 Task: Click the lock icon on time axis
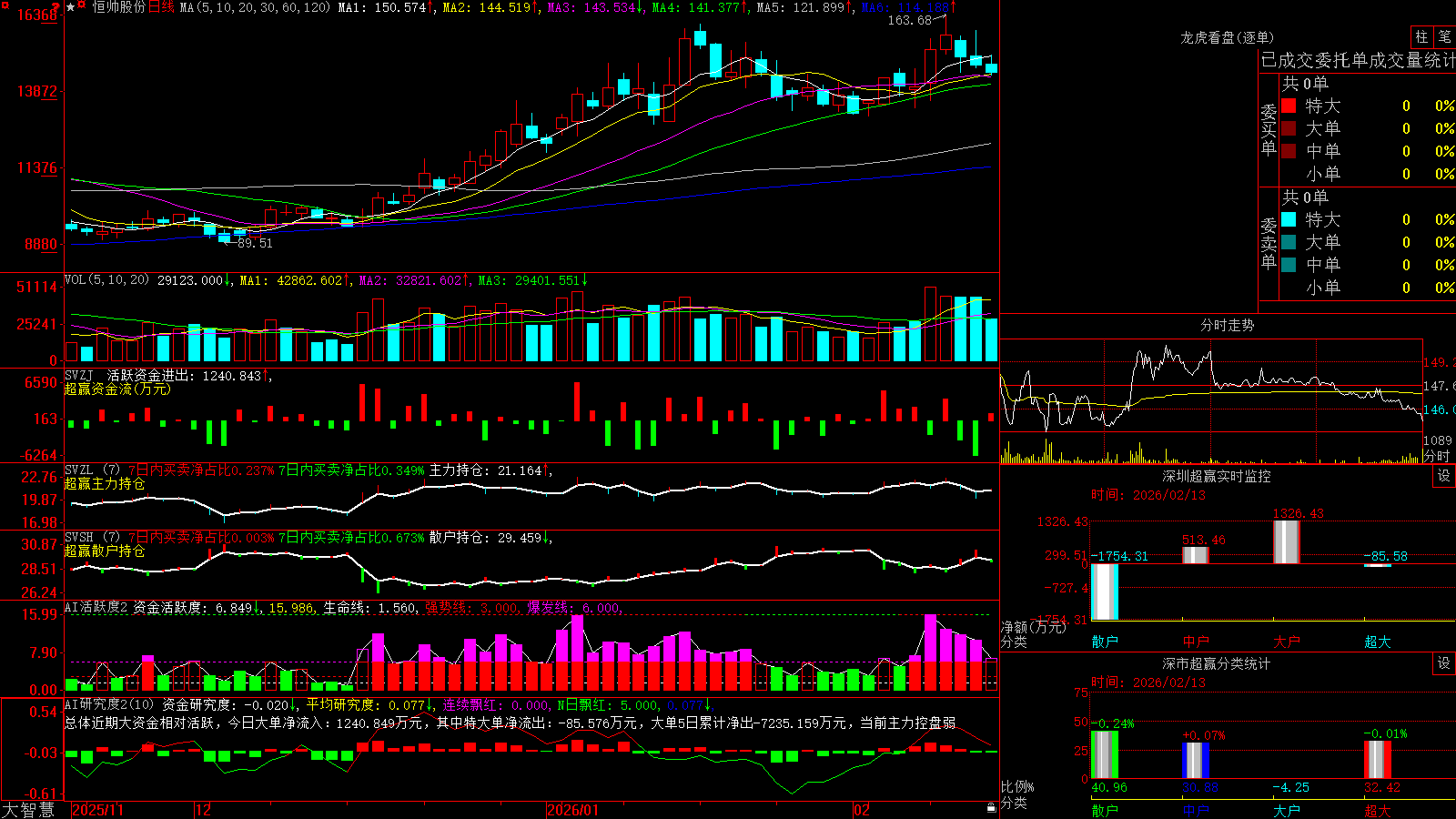tap(991, 808)
